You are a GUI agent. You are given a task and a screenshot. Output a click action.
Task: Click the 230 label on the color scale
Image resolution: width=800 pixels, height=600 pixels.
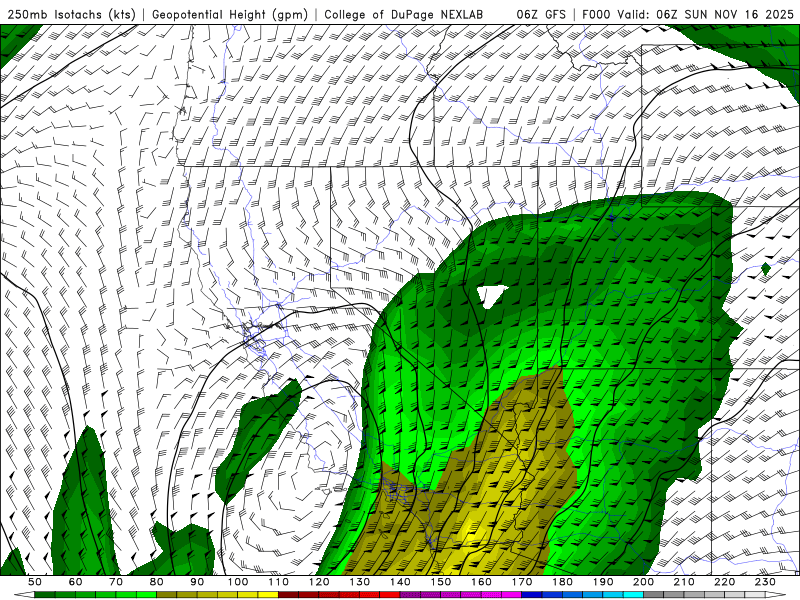pyautogui.click(x=765, y=582)
